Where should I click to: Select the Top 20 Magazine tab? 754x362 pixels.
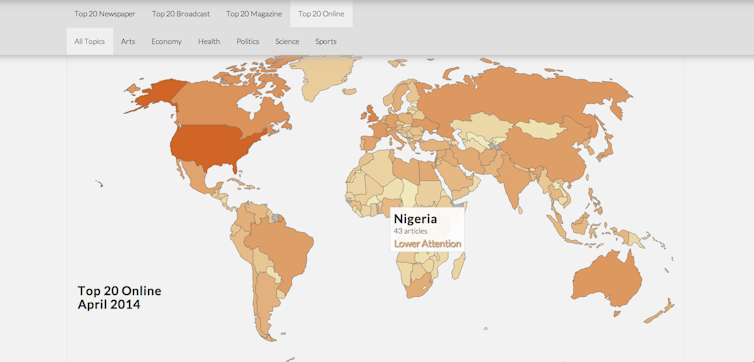coord(254,14)
